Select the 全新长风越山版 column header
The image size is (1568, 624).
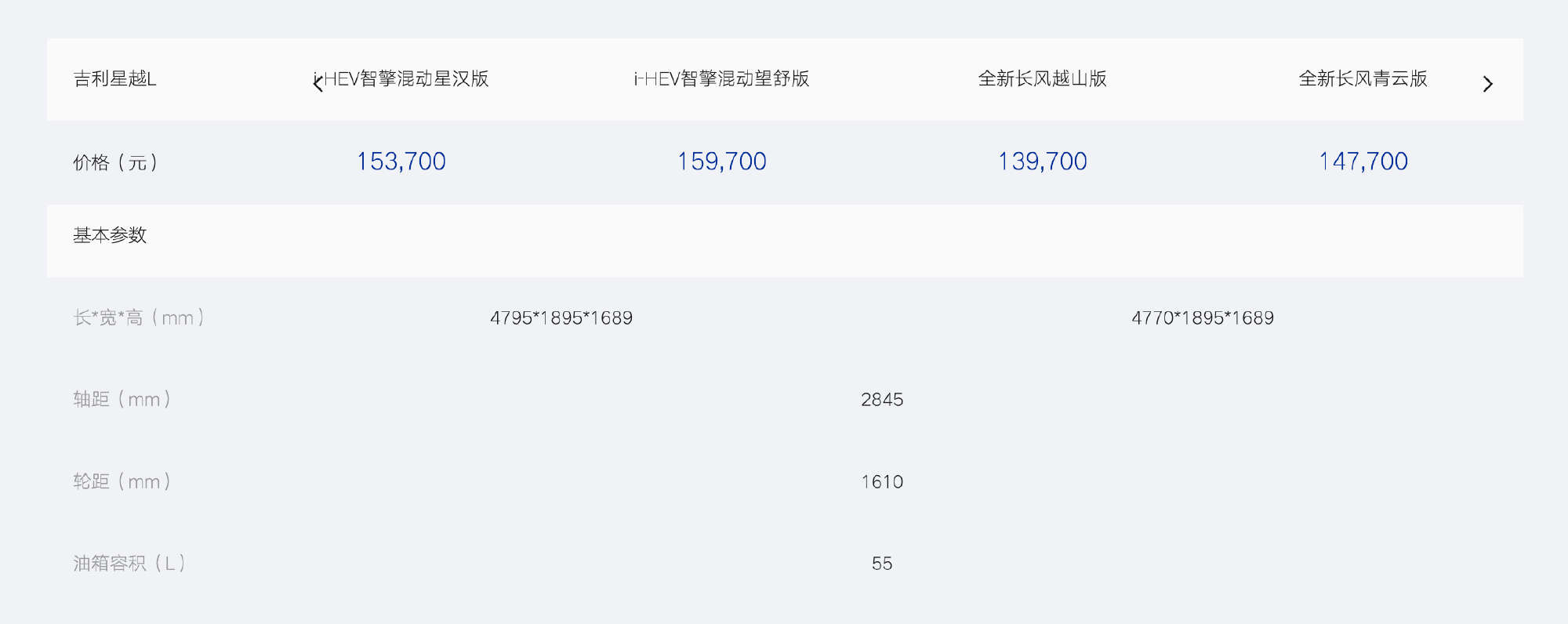[x=1042, y=78]
